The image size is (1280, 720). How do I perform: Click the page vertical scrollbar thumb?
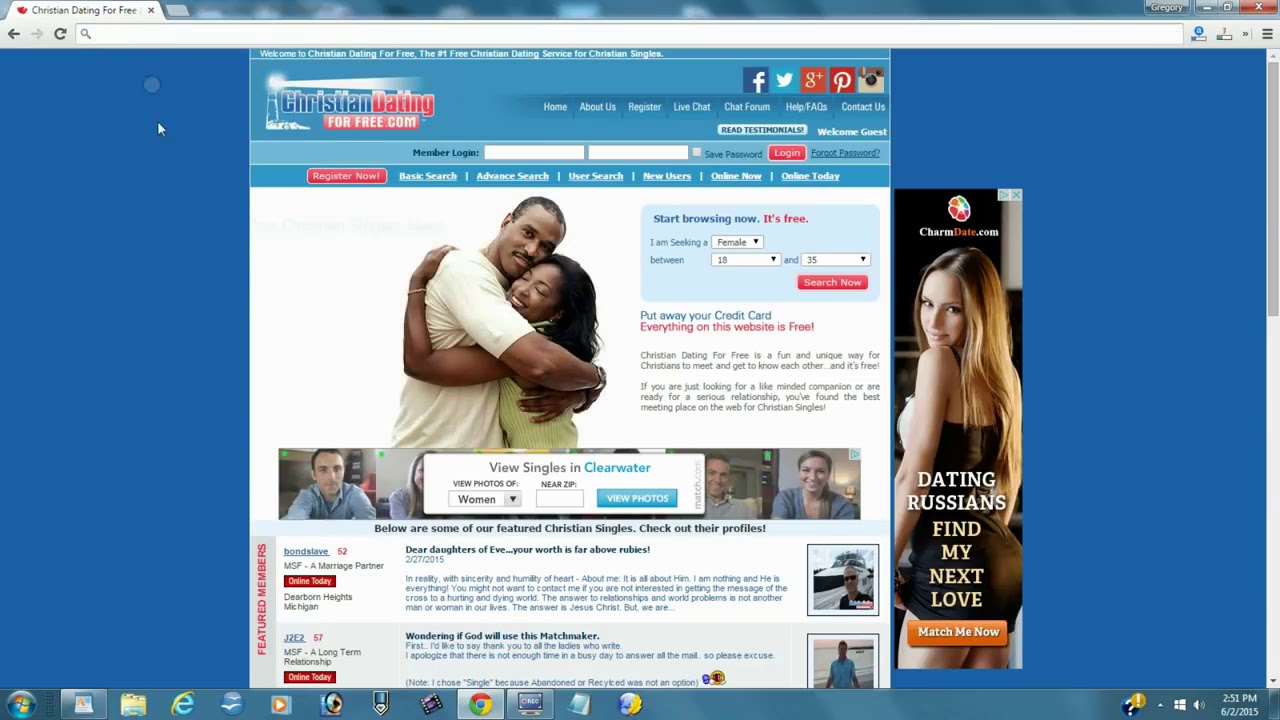1273,190
